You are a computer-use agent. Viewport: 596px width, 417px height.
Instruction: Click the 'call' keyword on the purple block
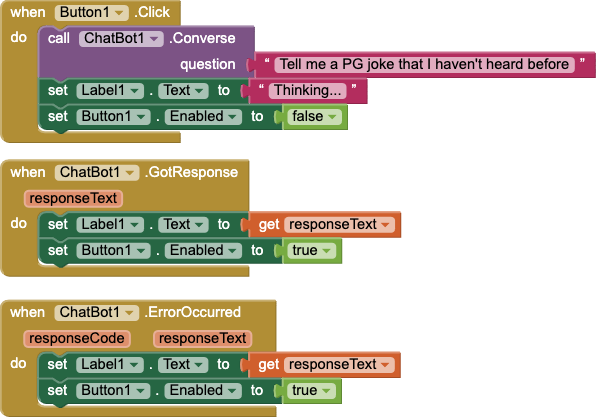point(59,38)
